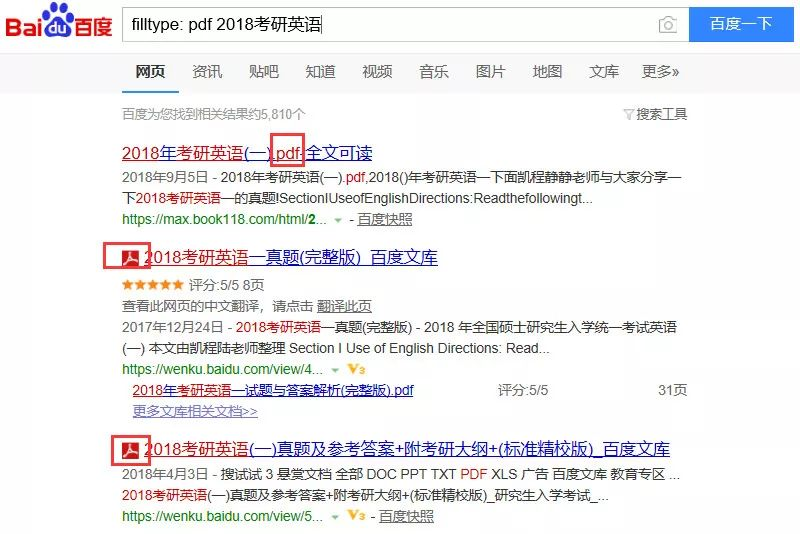Open 百度快照 for max.book118.com result
Image resolution: width=800 pixels, height=534 pixels.
pyautogui.click(x=385, y=219)
